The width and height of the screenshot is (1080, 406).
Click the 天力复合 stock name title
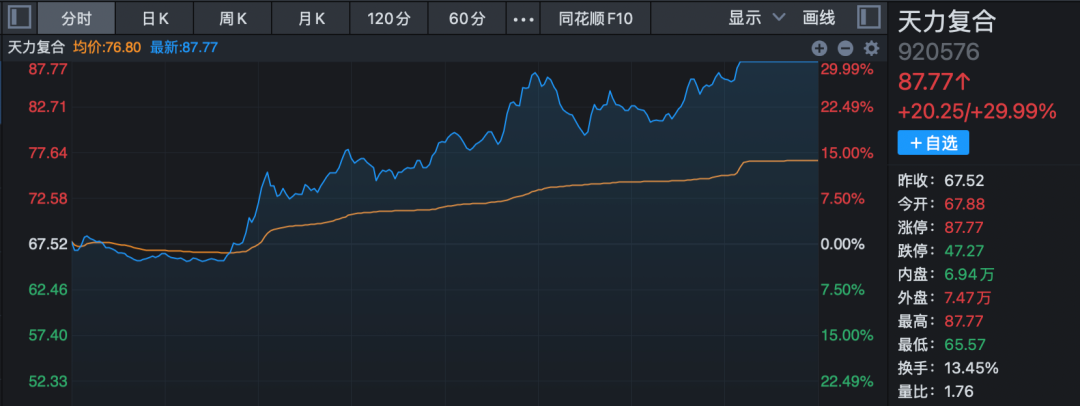946,20
